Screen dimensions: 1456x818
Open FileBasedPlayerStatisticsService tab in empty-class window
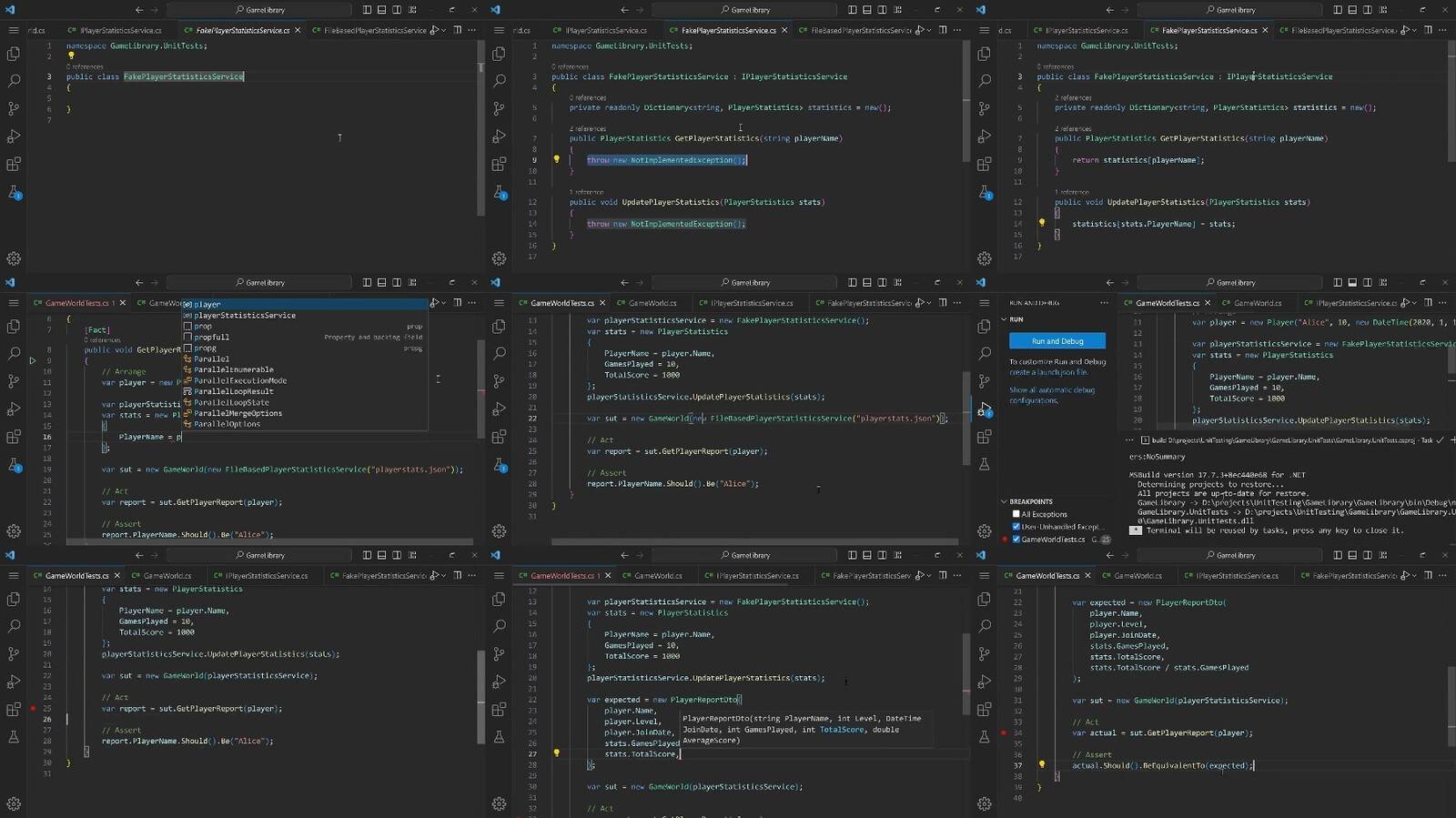[369, 30]
